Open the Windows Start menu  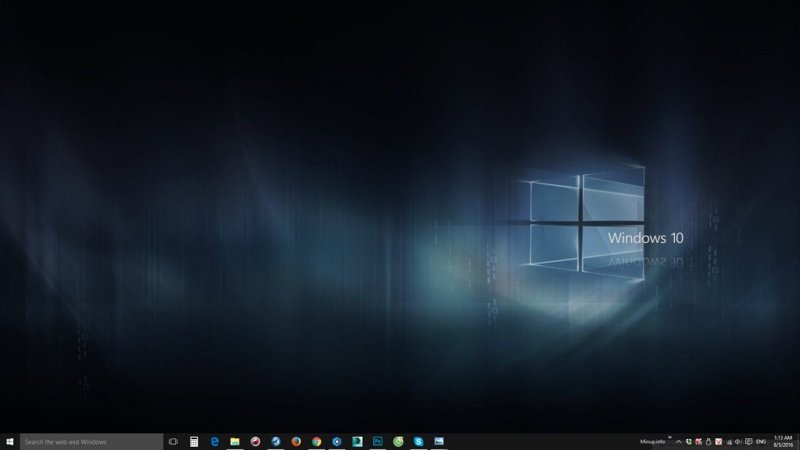(x=10, y=442)
